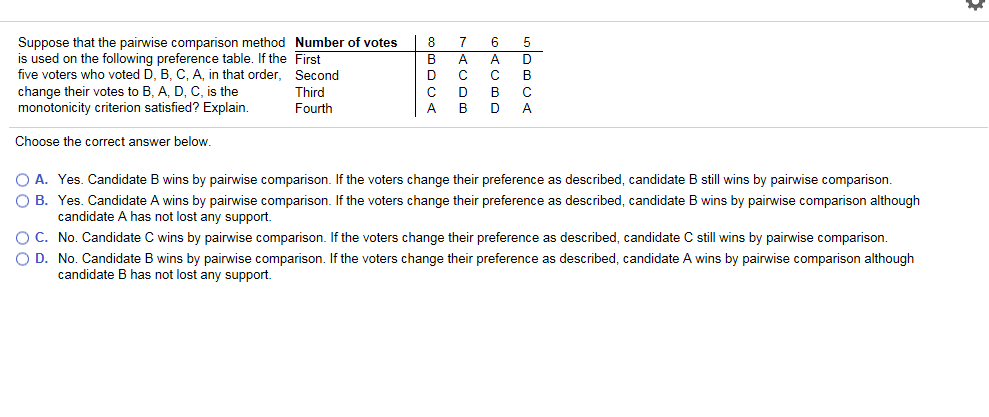Viewport: 989px width, 417px height.
Task: Click the 7 votes column header
Action: (x=463, y=42)
